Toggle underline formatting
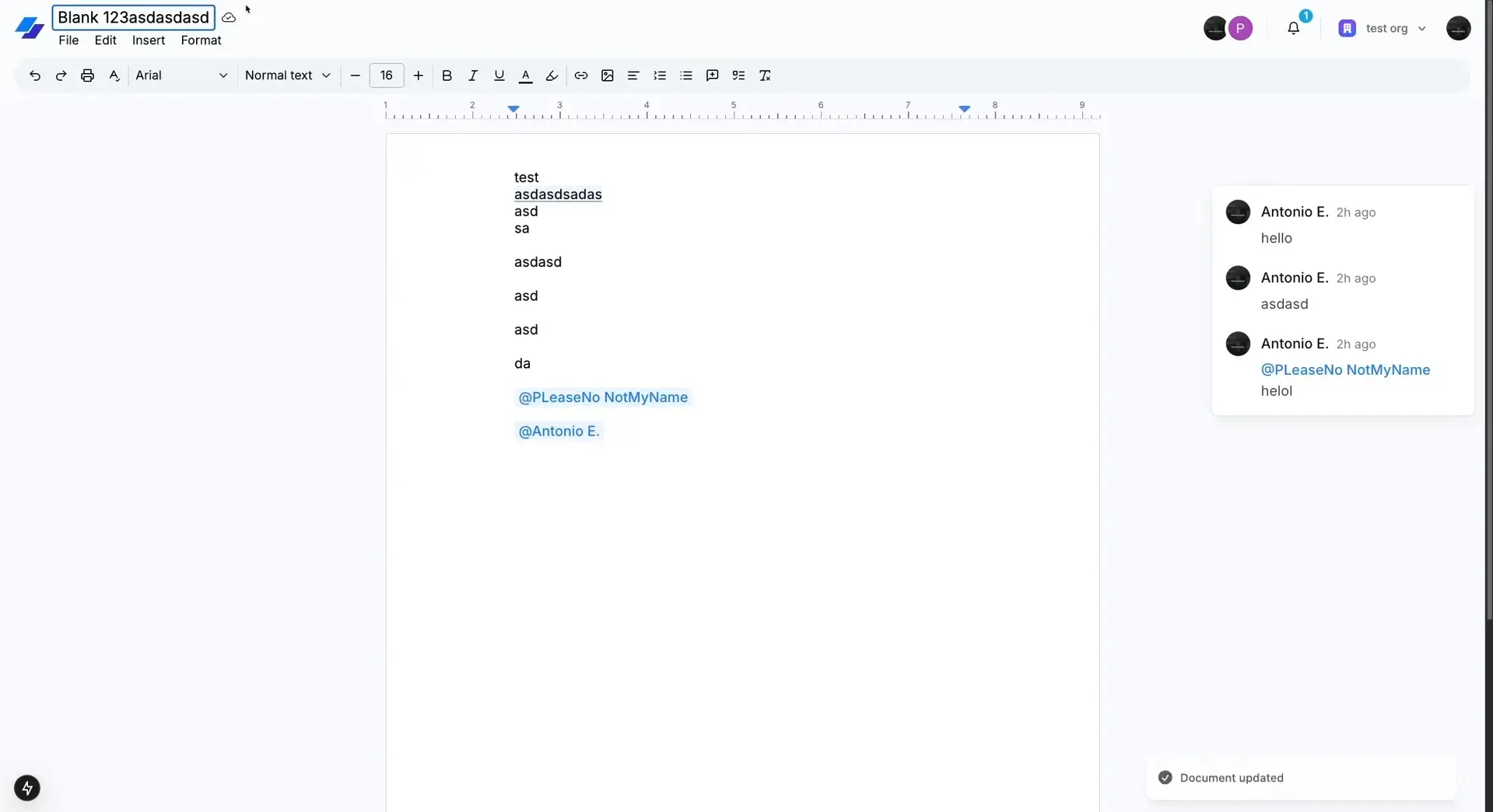This screenshot has width=1493, height=812. click(499, 75)
